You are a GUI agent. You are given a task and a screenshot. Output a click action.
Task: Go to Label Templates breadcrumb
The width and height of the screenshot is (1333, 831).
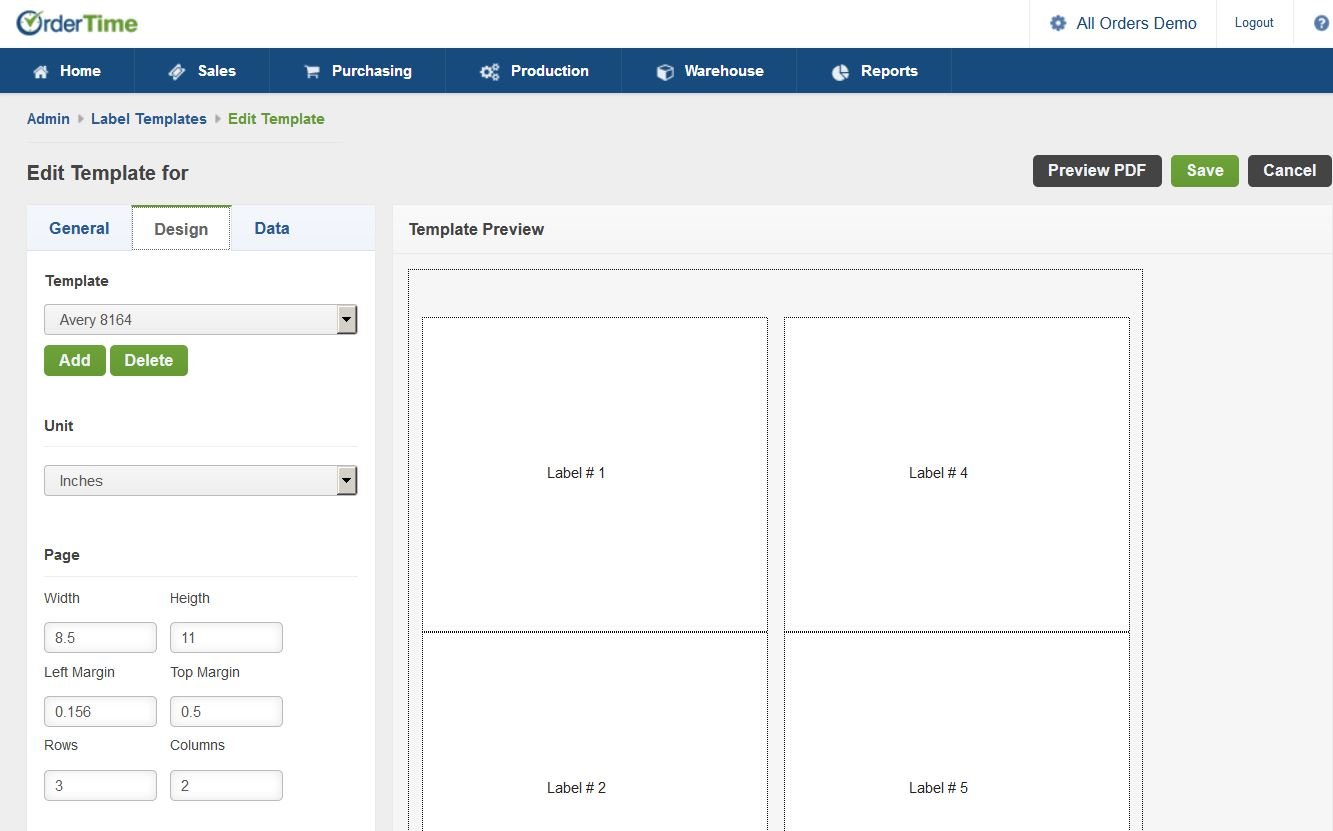[148, 119]
